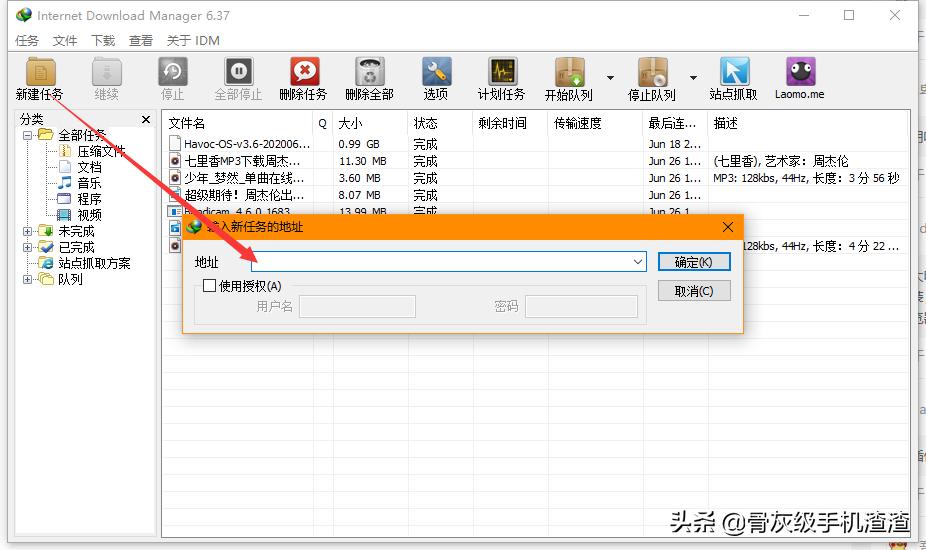Select 压缩文件 category
Image resolution: width=926 pixels, height=550 pixels.
101,151
